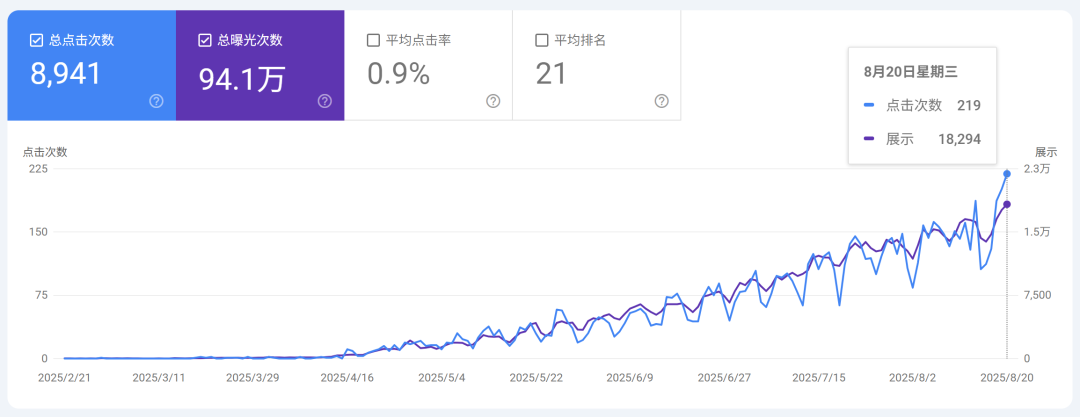Click the 2025/7/15 date axis label
The width and height of the screenshot is (1080, 417).
(x=819, y=378)
